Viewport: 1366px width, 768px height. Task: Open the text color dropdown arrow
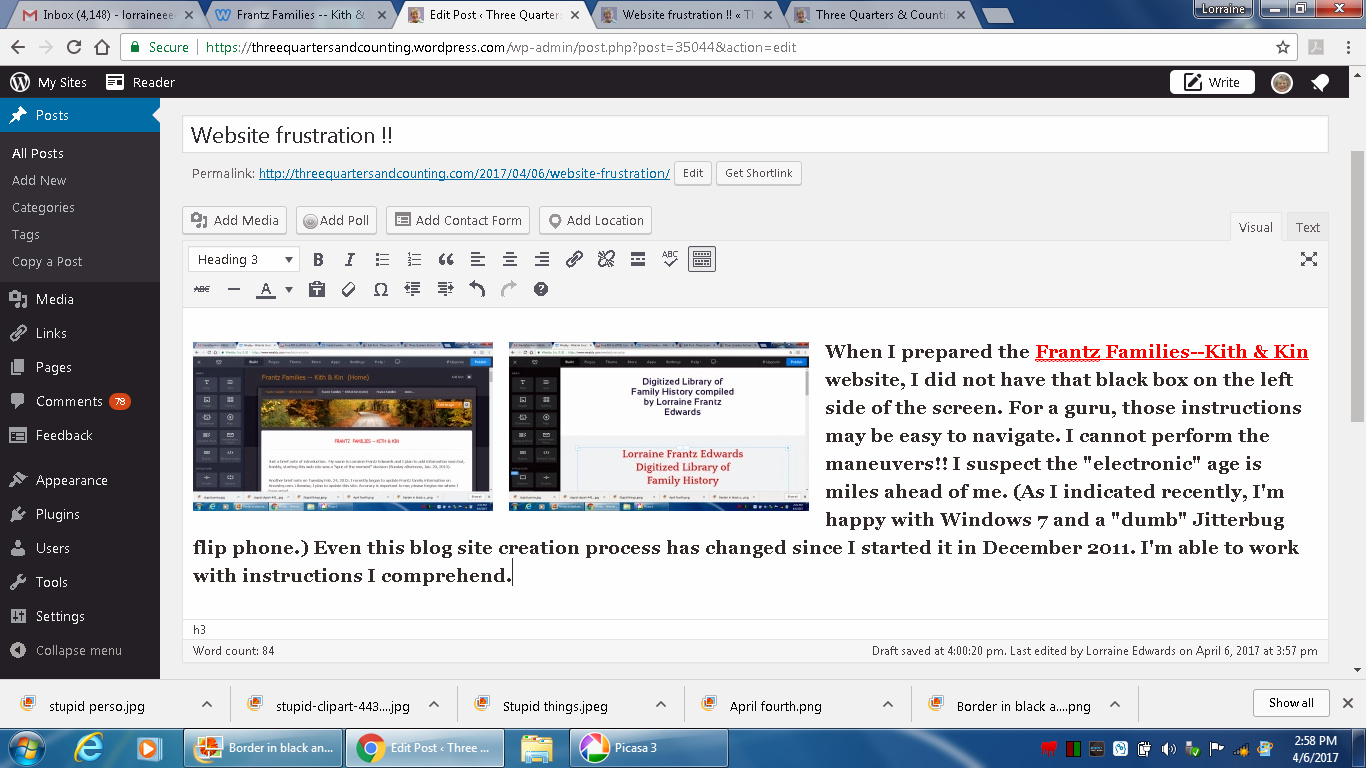tap(289, 290)
